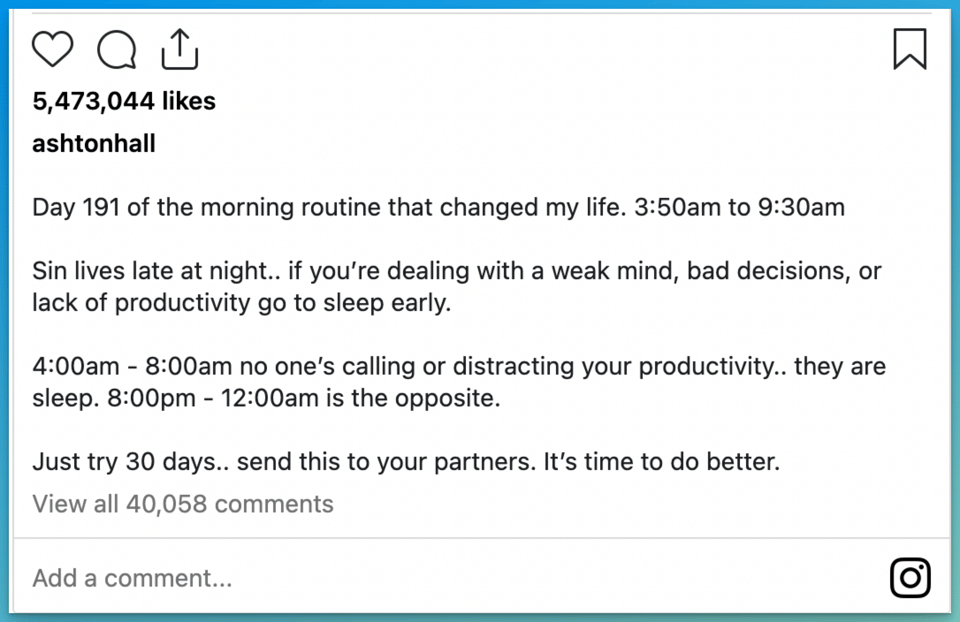The image size is (960, 622).
Task: Click the "3:50am to 9:30am" time text
Action: pos(739,208)
